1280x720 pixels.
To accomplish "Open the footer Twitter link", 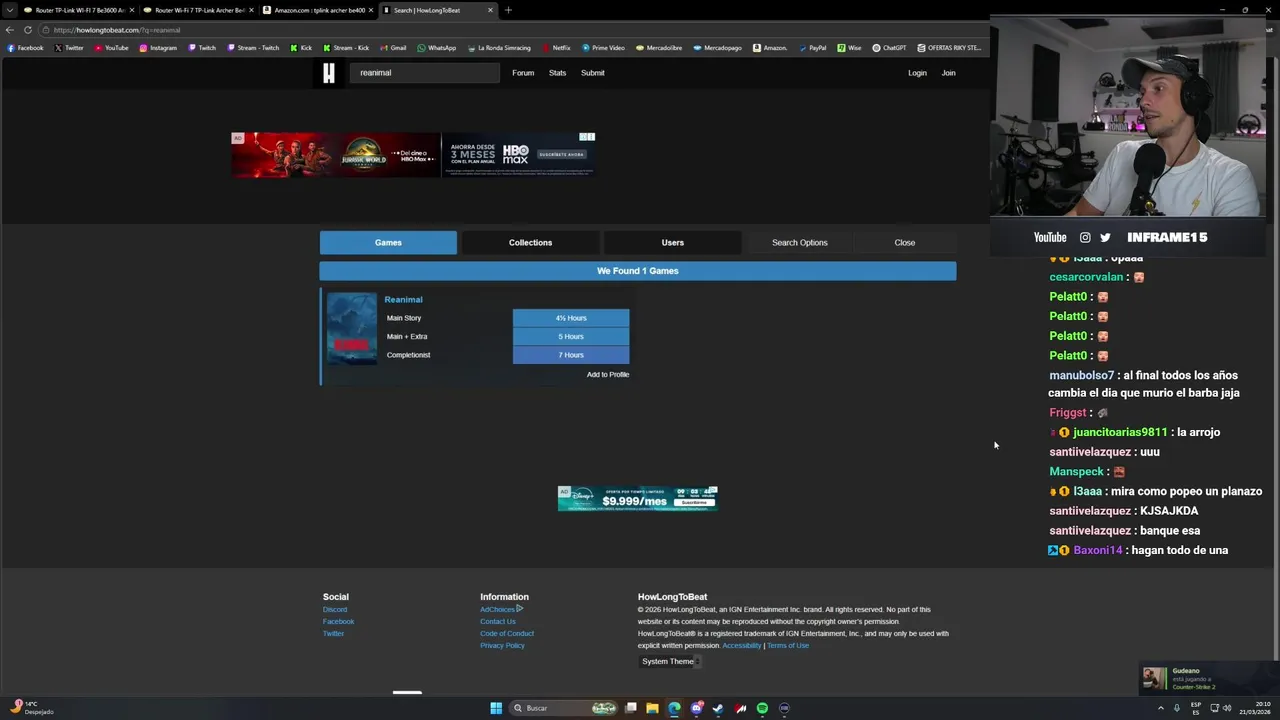I will click(x=333, y=634).
